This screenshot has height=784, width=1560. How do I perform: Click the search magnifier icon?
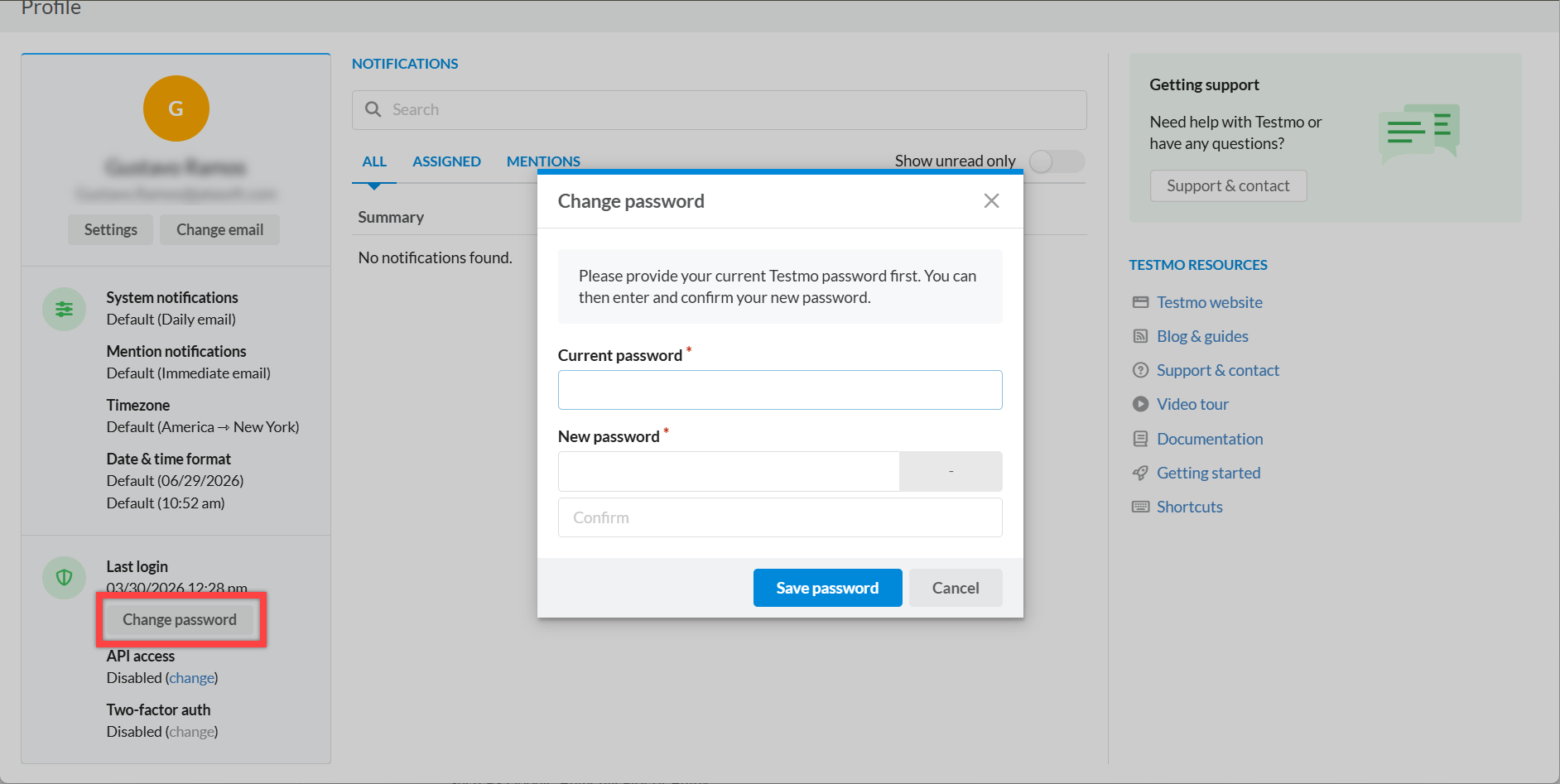click(373, 109)
